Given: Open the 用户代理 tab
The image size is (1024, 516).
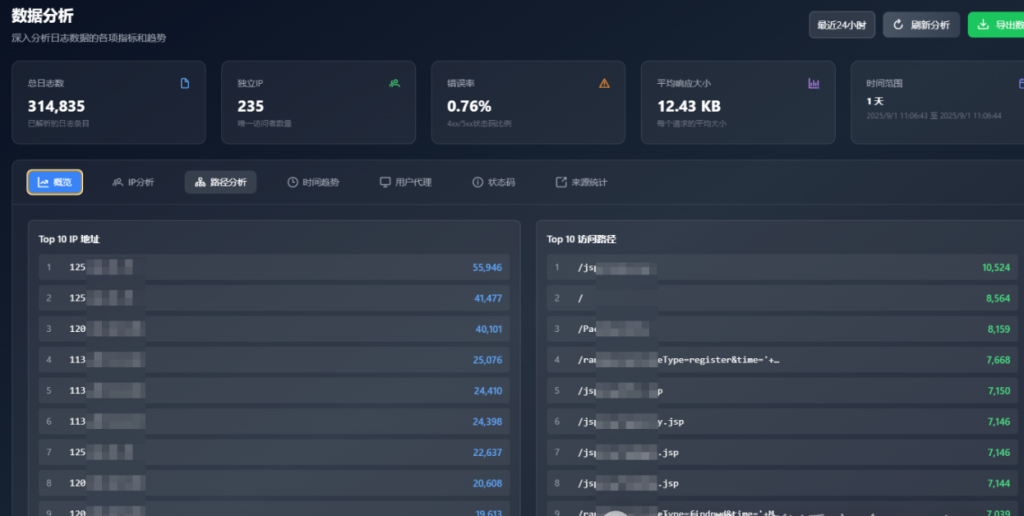Looking at the screenshot, I should [405, 182].
